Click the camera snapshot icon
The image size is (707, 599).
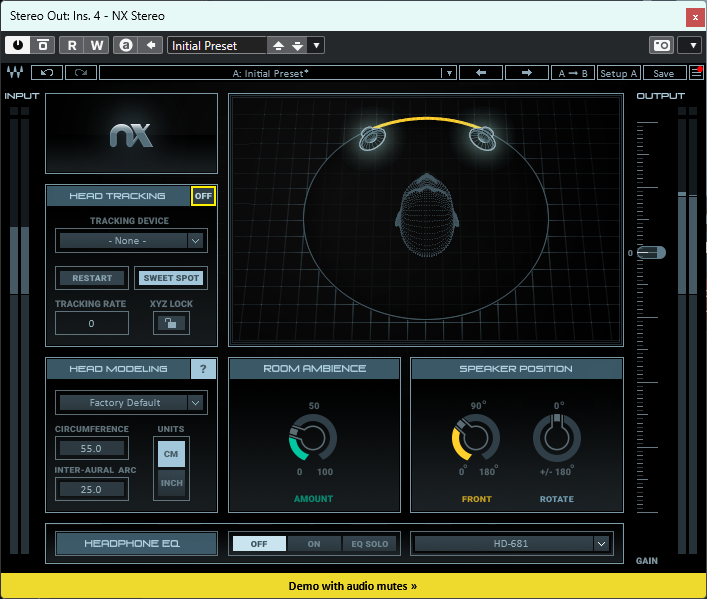click(661, 45)
